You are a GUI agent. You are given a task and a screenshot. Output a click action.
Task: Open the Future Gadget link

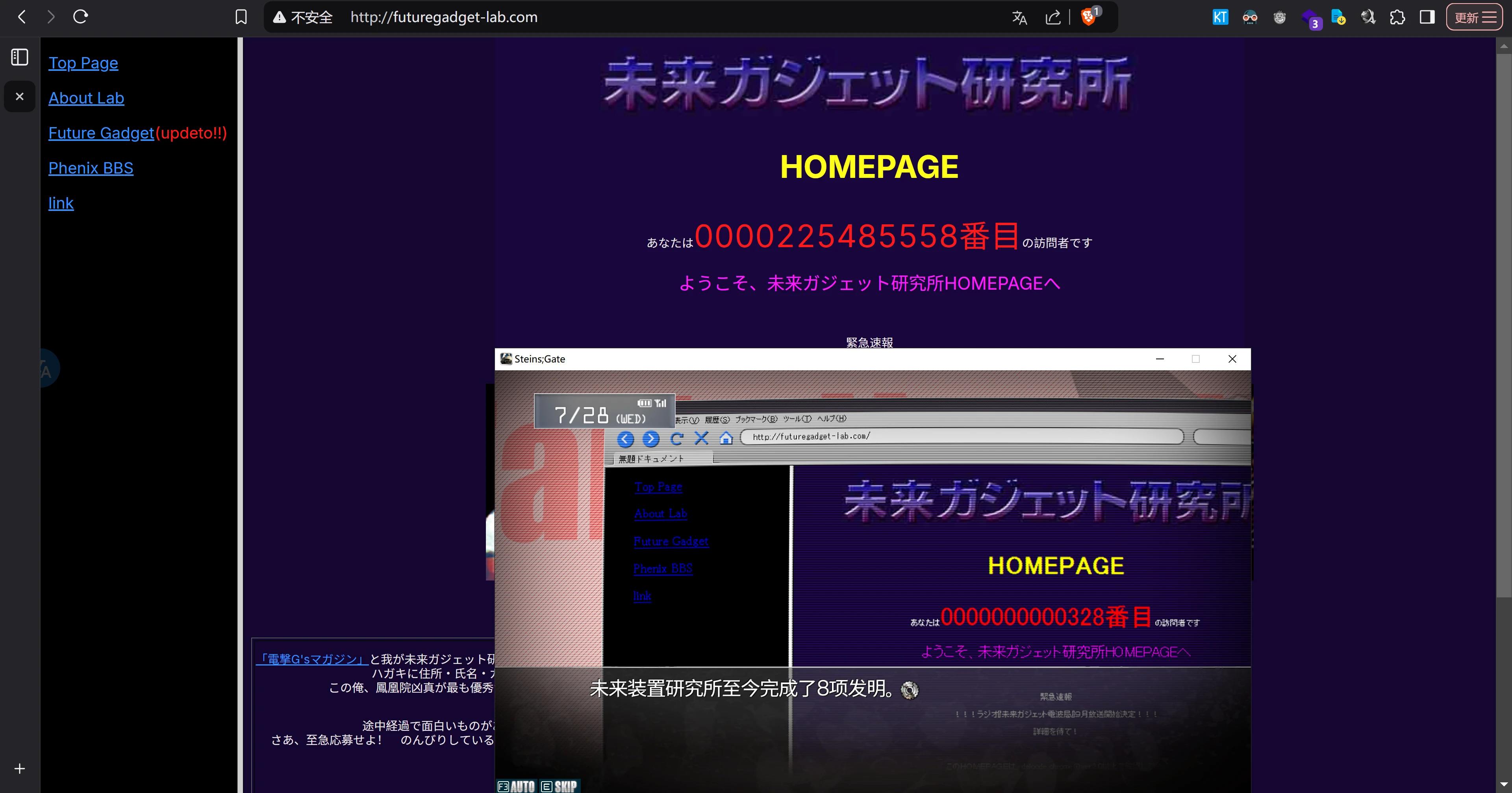[101, 133]
